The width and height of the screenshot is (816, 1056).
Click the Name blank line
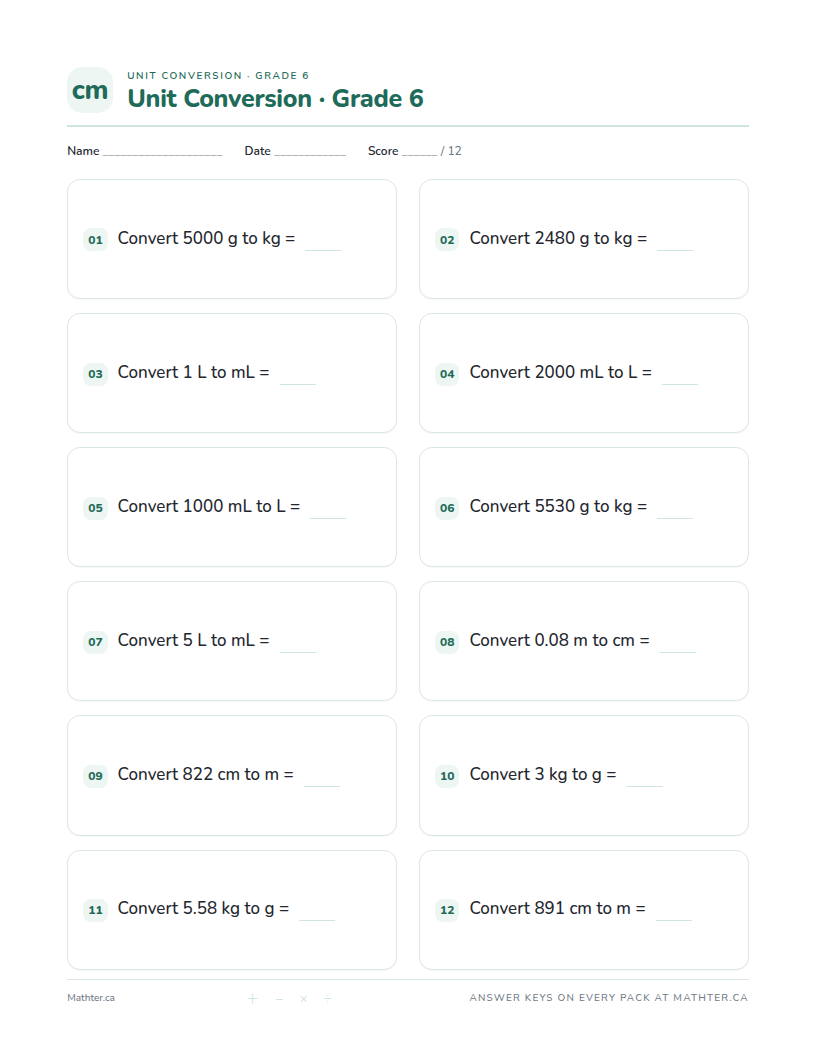pos(162,154)
